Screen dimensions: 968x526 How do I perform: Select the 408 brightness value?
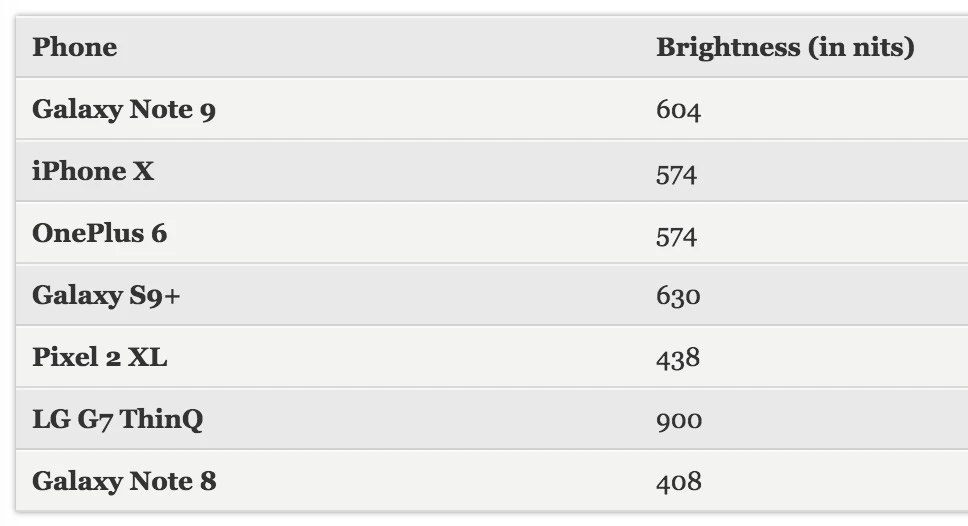(x=678, y=482)
